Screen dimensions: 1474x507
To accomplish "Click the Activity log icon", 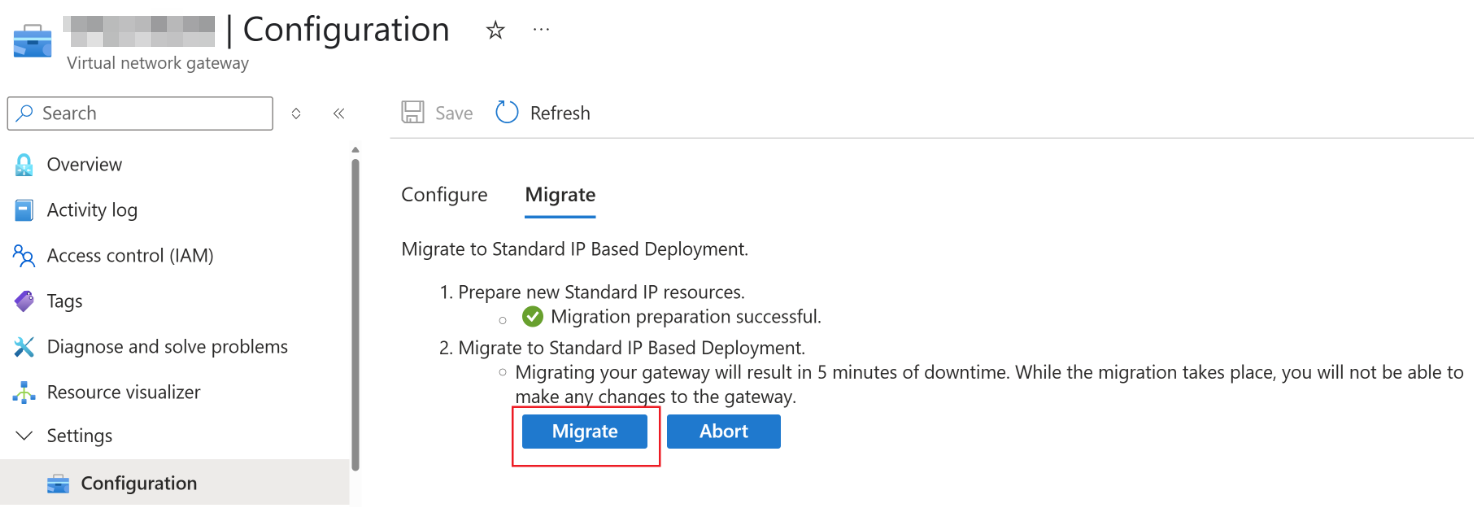I will click(24, 210).
